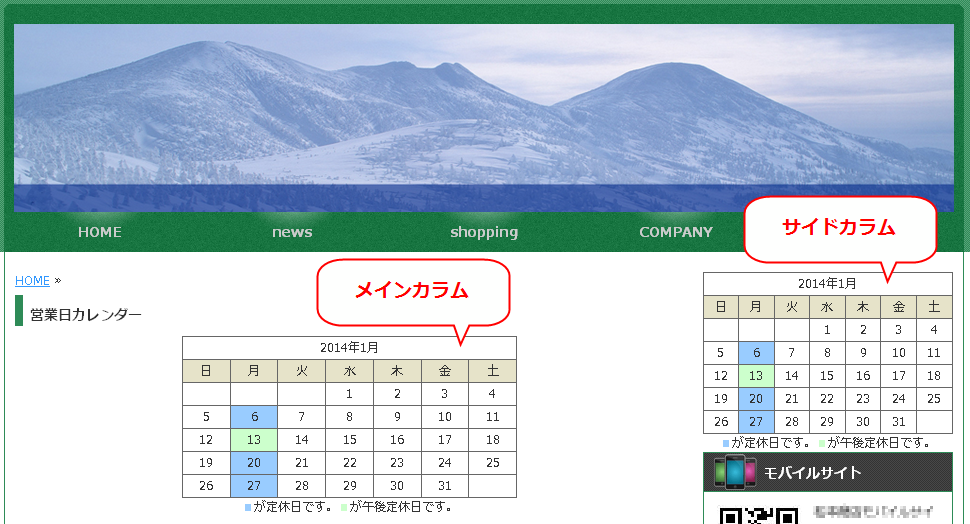Click day 13 in the main calendar
The width and height of the screenshot is (970, 524).
click(x=254, y=440)
